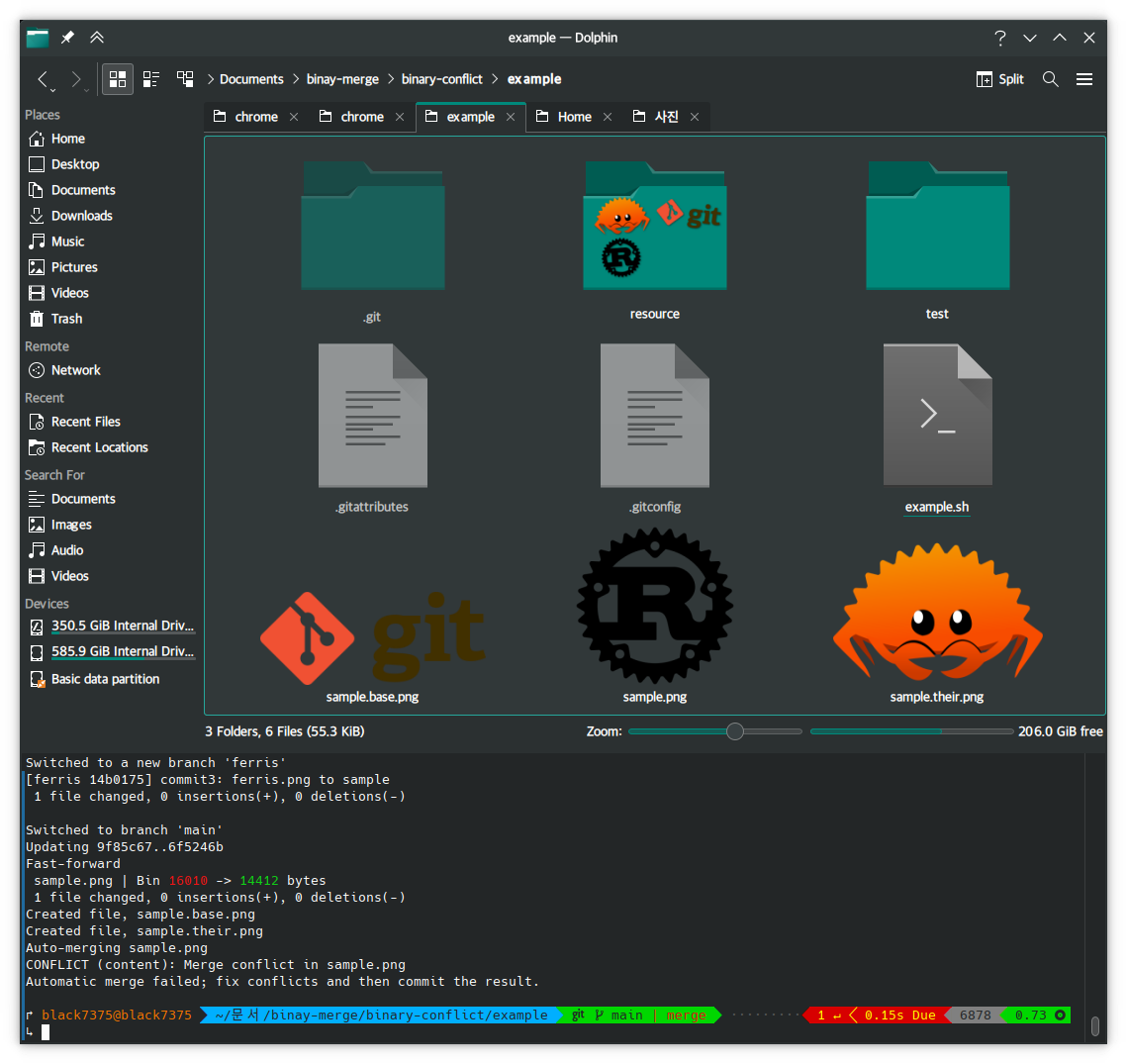The image size is (1127, 1064).
Task: Switch to Icons view mode
Action: pos(118,79)
